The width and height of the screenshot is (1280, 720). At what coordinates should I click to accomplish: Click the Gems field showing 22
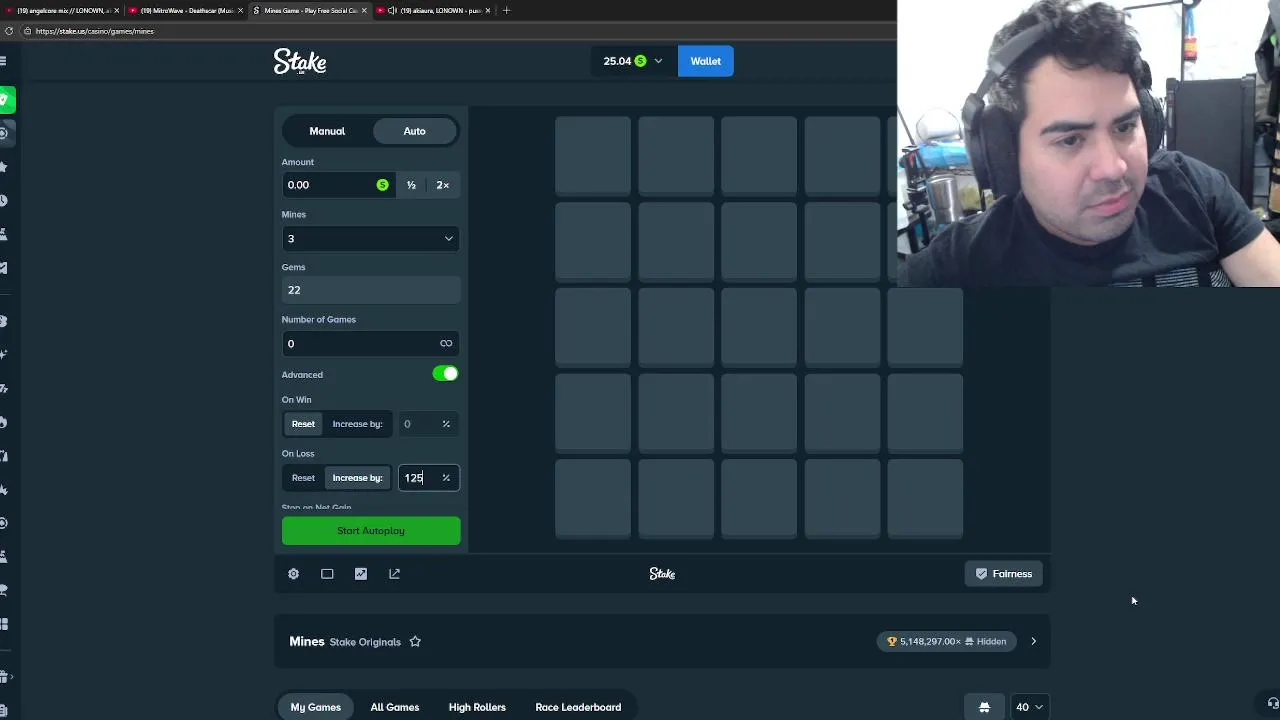click(371, 290)
